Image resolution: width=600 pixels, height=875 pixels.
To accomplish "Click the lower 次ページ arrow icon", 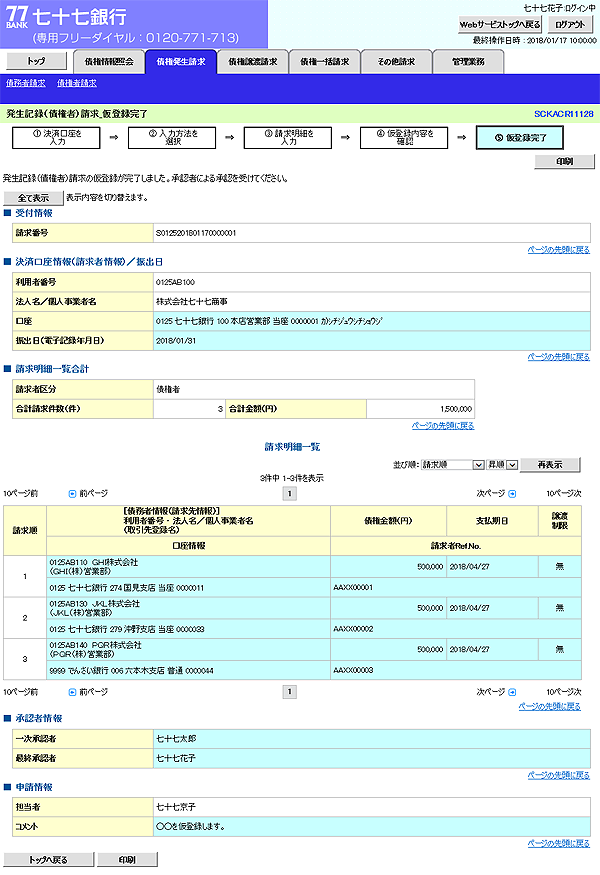I will pyautogui.click(x=512, y=692).
